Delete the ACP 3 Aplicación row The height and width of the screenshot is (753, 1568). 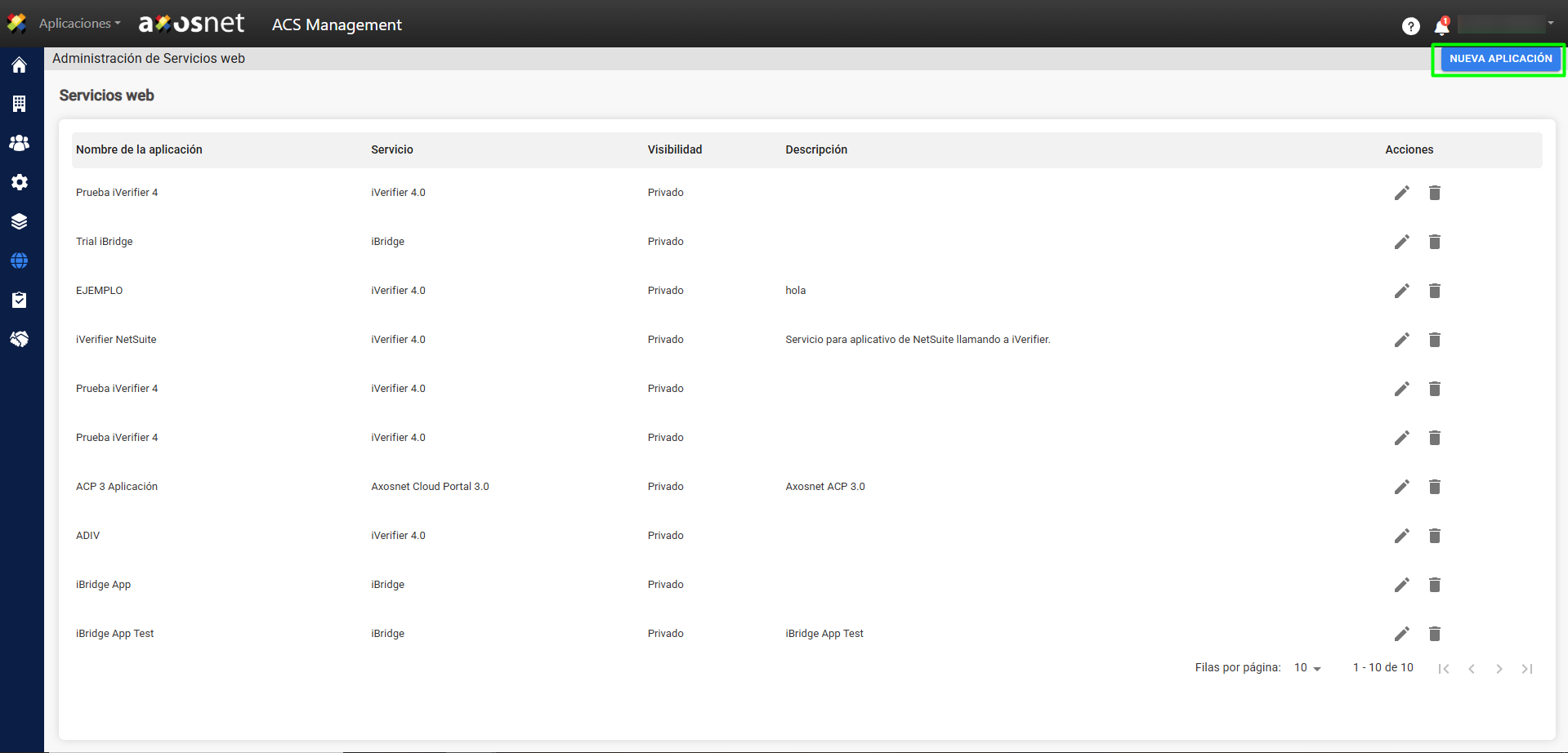[1434, 487]
